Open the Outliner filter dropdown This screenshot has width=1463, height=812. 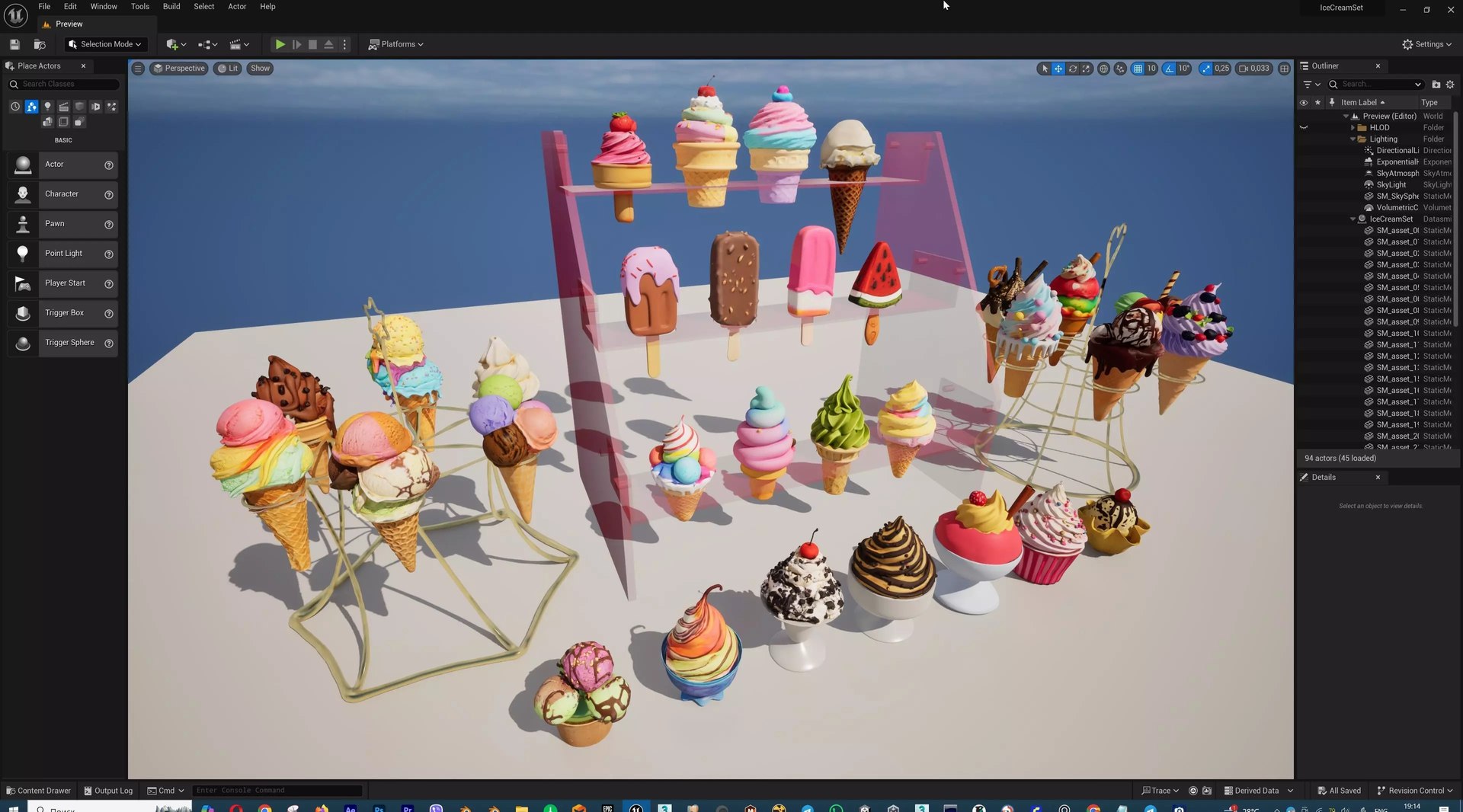1311,85
